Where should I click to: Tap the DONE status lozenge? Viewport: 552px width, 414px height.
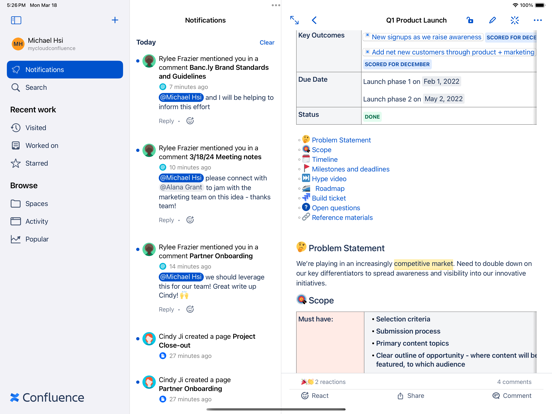[372, 117]
